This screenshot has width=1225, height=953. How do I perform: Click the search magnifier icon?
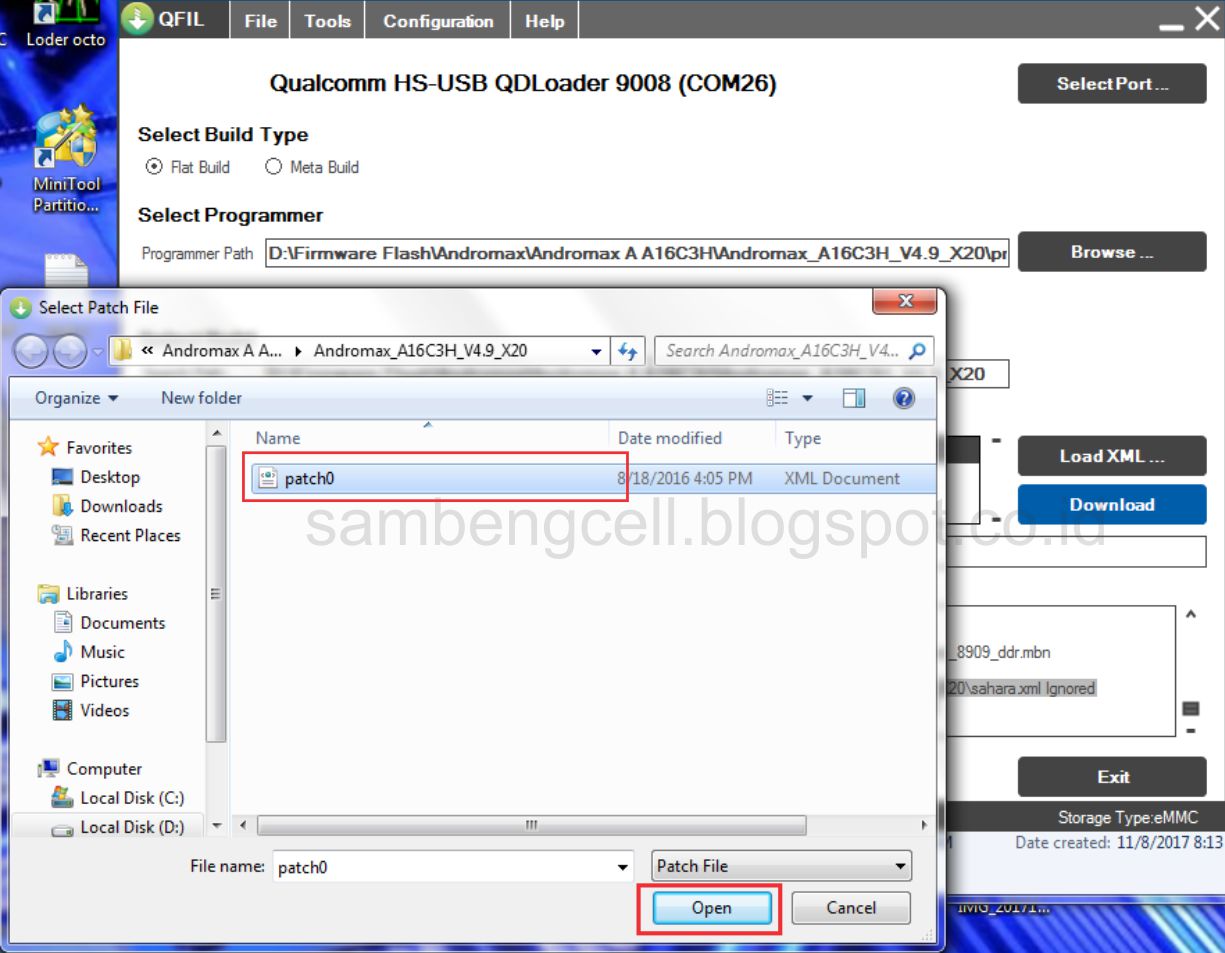(x=918, y=351)
